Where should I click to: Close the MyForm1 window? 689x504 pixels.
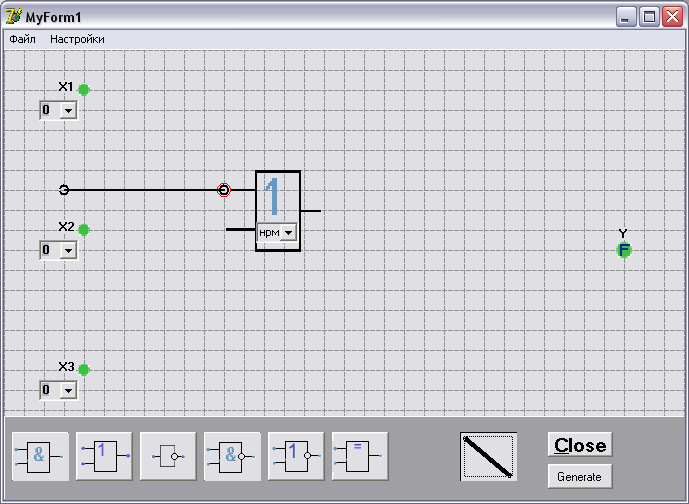[672, 17]
